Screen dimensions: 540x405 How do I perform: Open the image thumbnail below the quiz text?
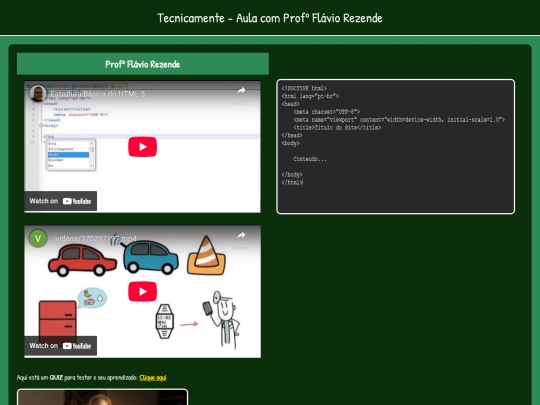pyautogui.click(x=102, y=397)
